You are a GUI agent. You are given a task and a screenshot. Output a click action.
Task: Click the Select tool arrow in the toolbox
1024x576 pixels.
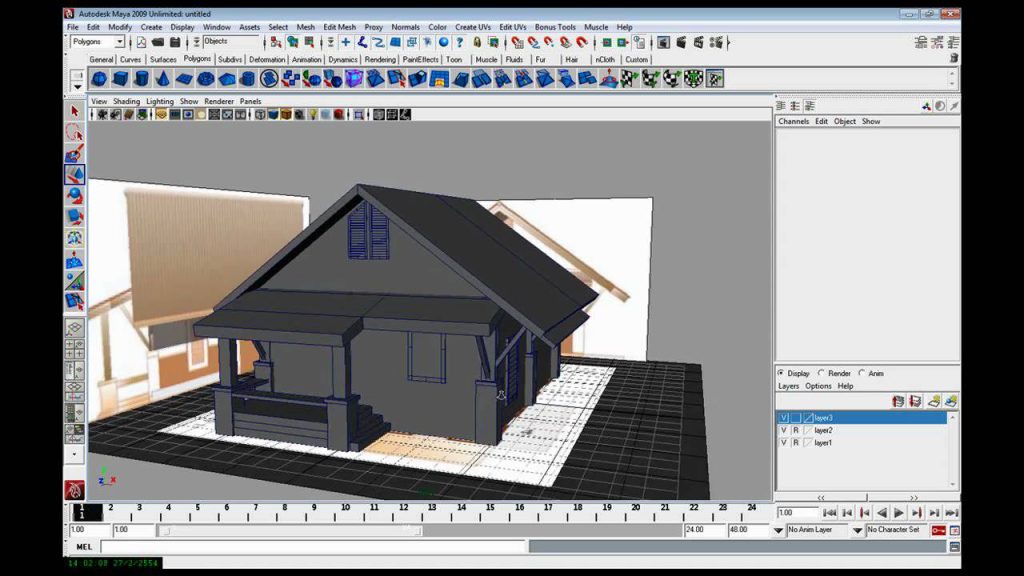pos(74,112)
